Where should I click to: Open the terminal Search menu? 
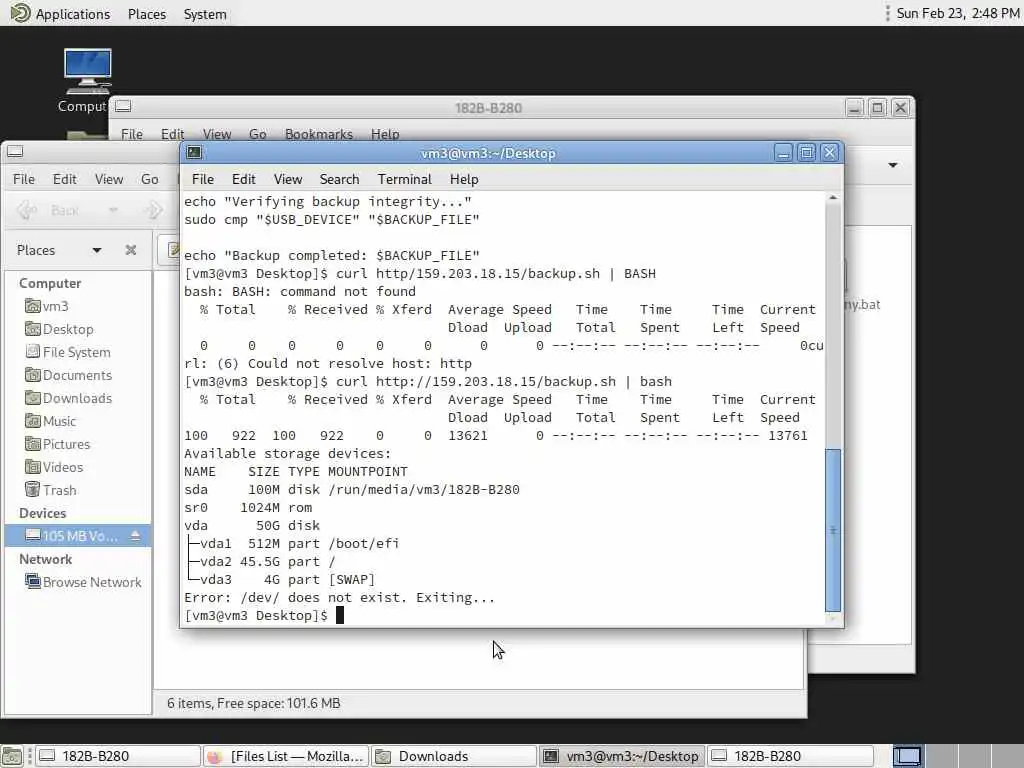[x=339, y=179]
